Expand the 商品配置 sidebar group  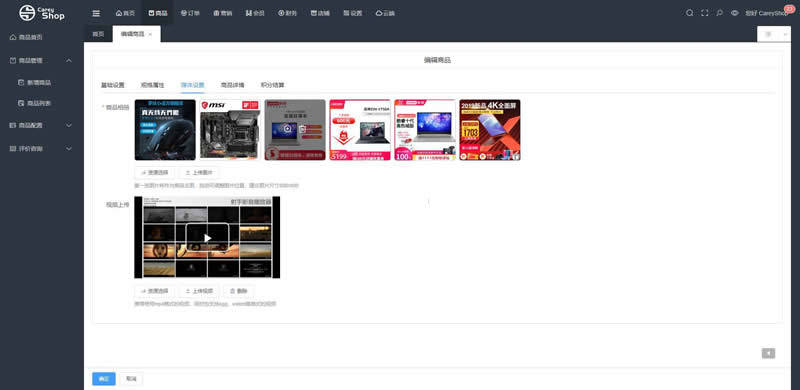click(42, 125)
